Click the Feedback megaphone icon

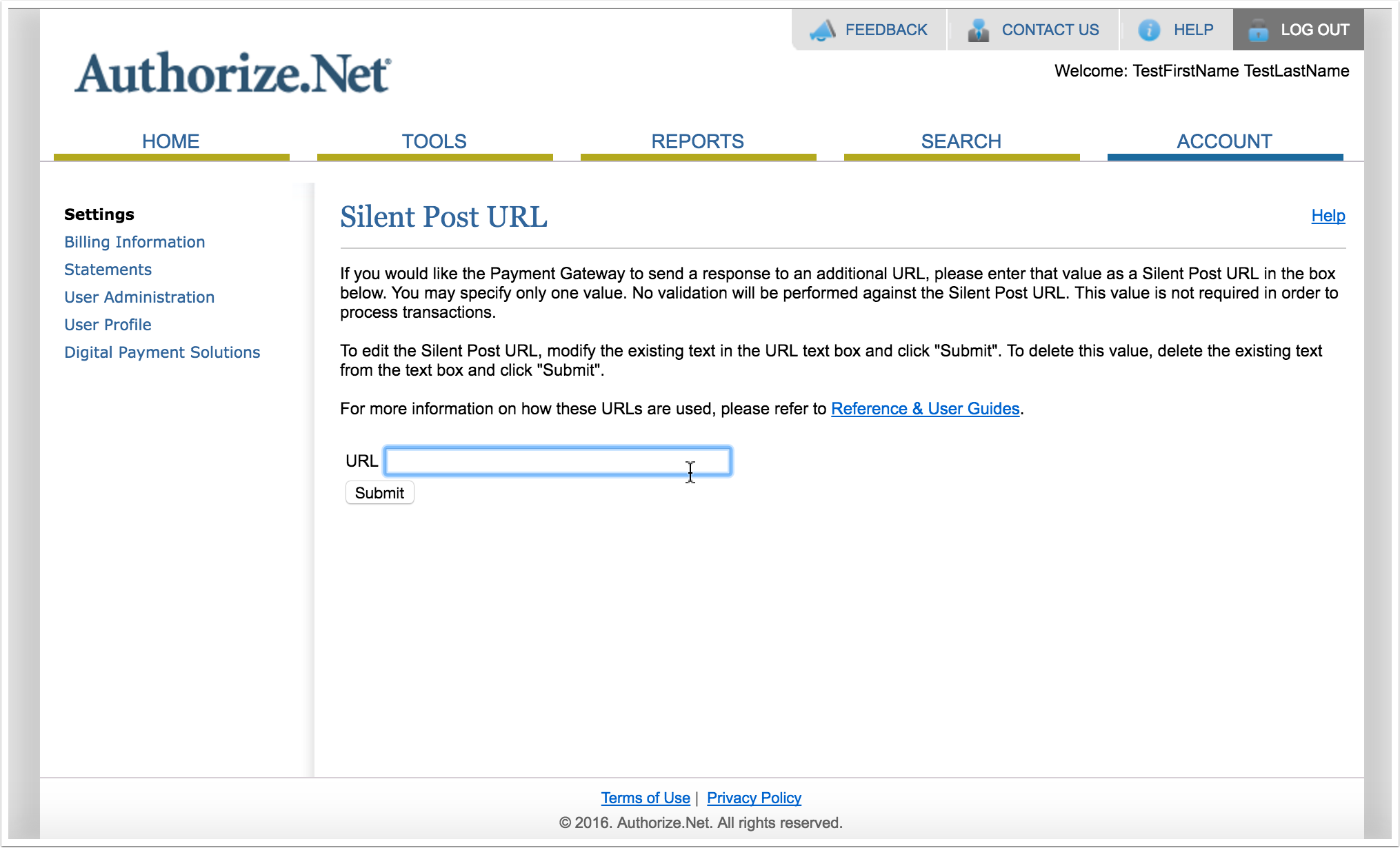(823, 30)
